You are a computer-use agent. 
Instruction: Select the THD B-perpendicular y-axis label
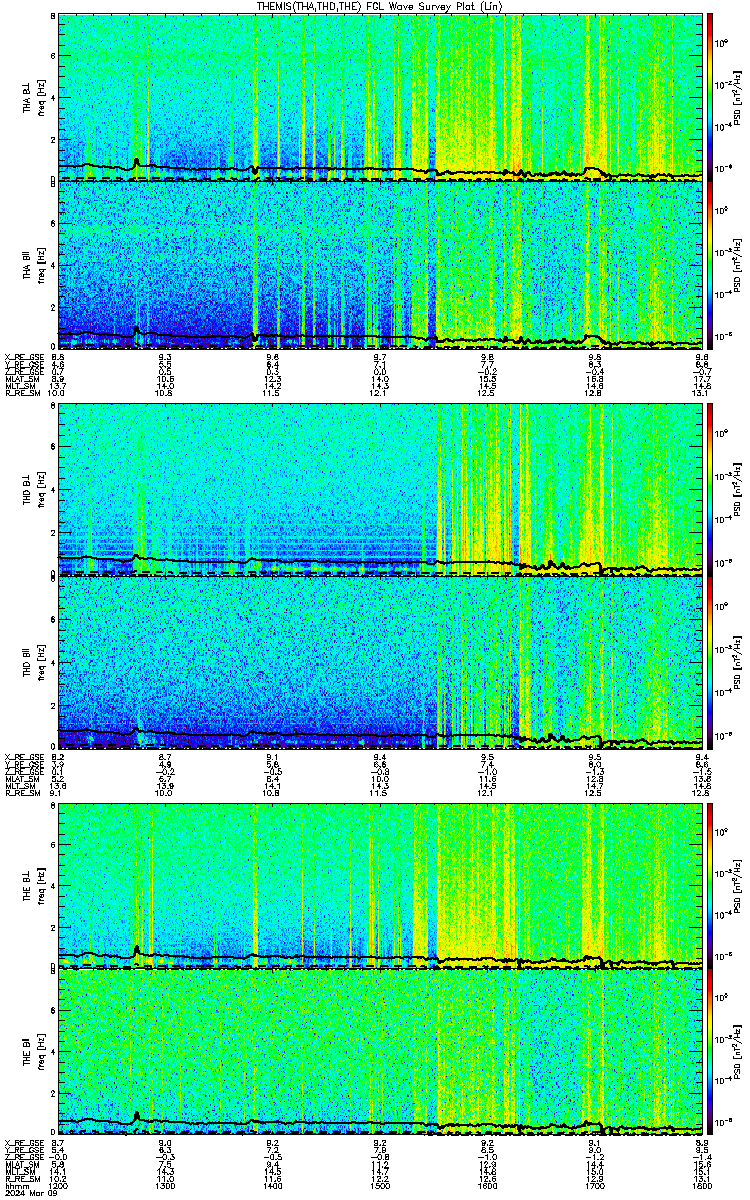tap(27, 490)
